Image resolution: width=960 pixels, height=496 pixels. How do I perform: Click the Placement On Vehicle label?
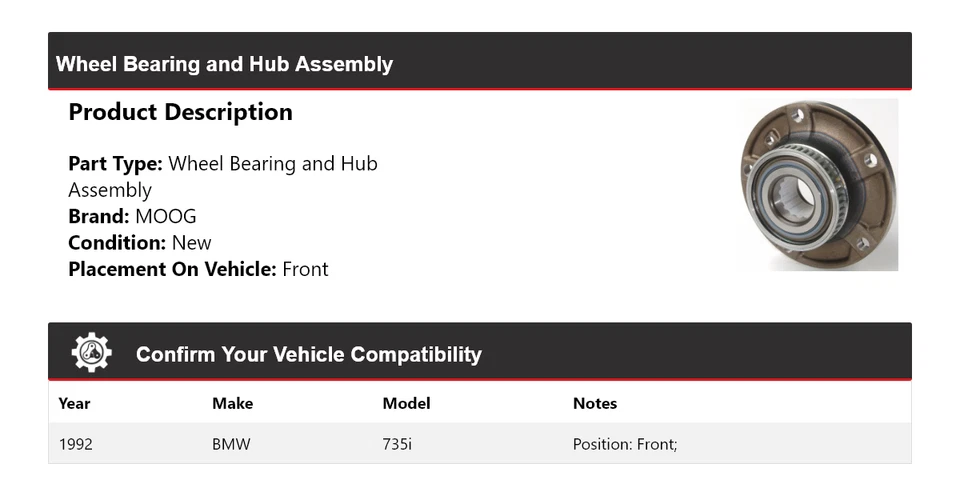[172, 269]
